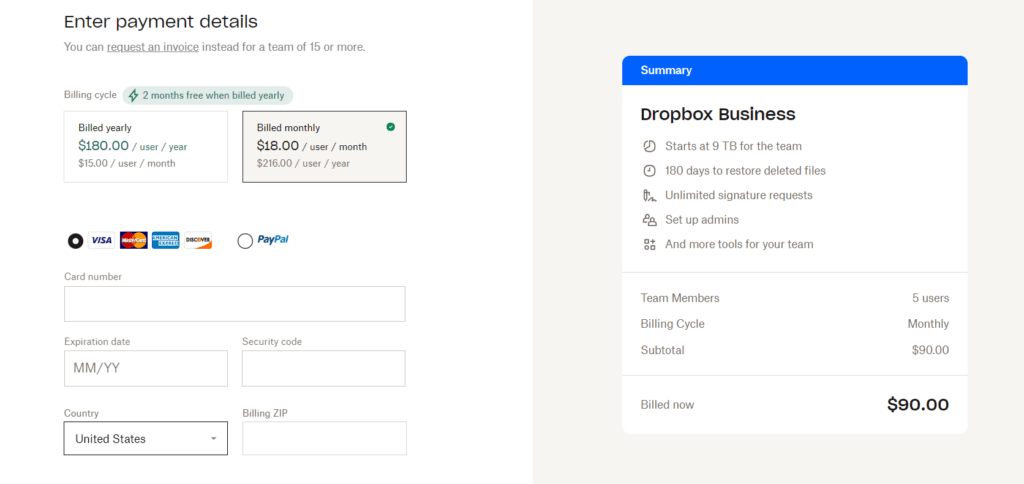
Task: Click the lightning bolt icon in billing badge
Action: tap(133, 95)
